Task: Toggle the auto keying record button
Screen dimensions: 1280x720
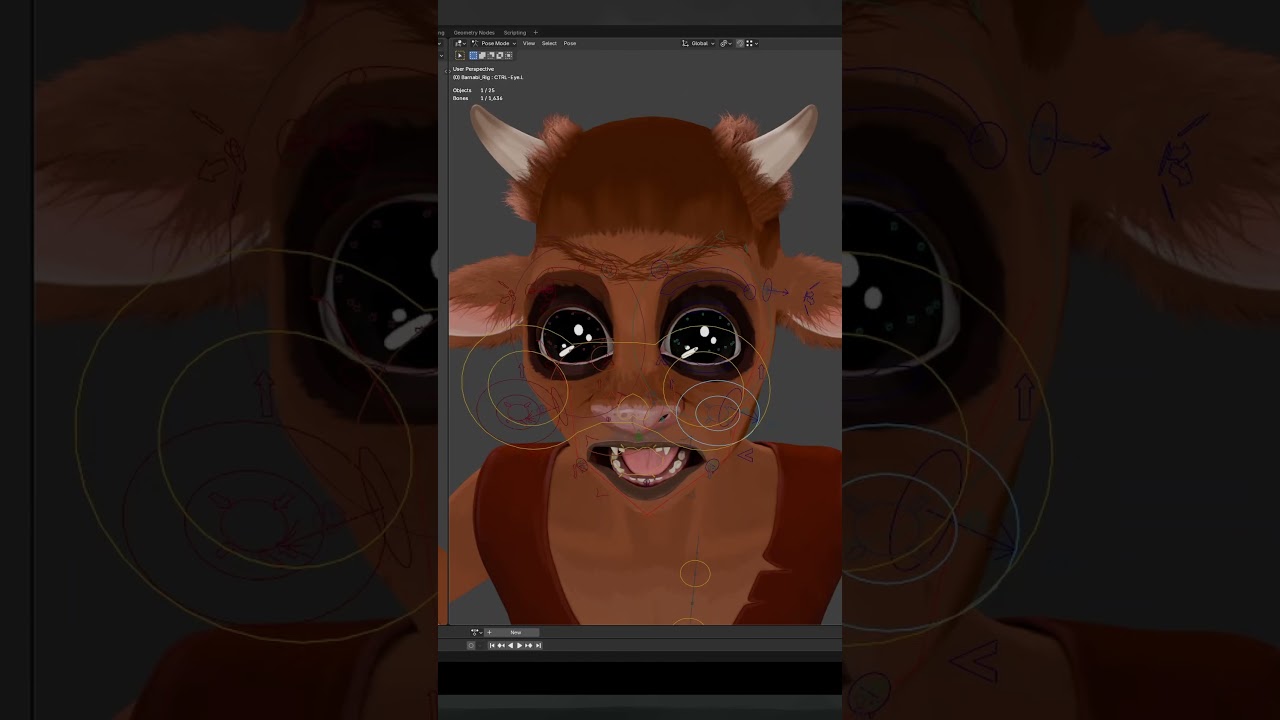Action: pos(471,645)
